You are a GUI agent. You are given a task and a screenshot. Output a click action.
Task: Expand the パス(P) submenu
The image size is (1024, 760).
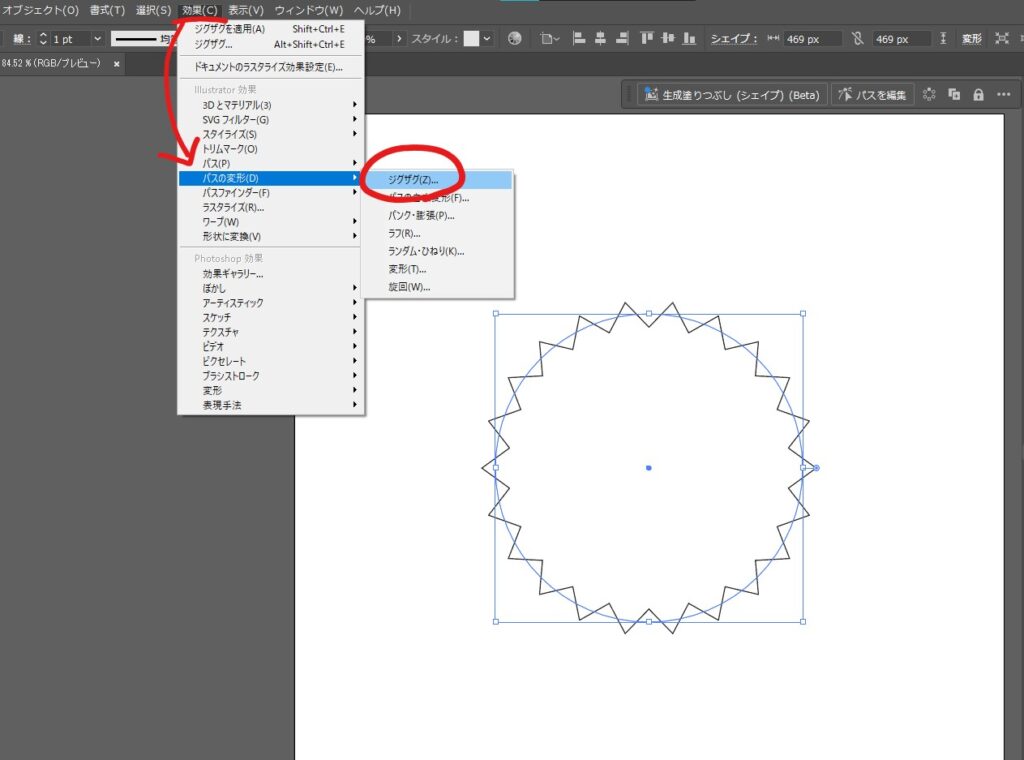(x=271, y=163)
